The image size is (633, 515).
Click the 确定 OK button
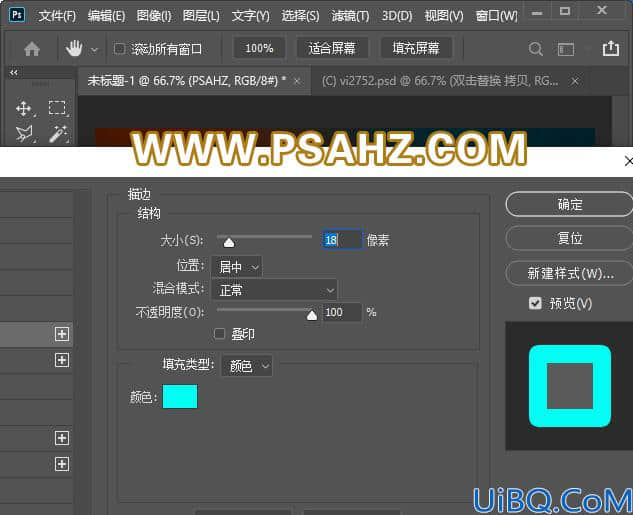[x=569, y=204]
